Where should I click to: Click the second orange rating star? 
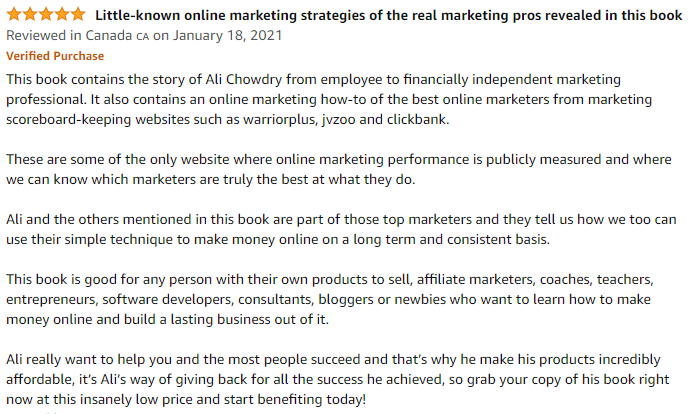click(x=30, y=15)
